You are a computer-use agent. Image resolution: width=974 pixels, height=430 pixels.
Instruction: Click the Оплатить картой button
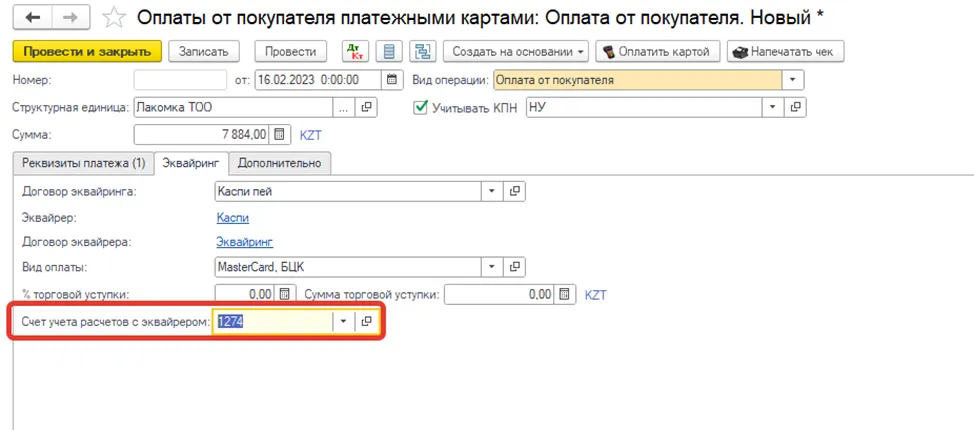click(x=658, y=52)
